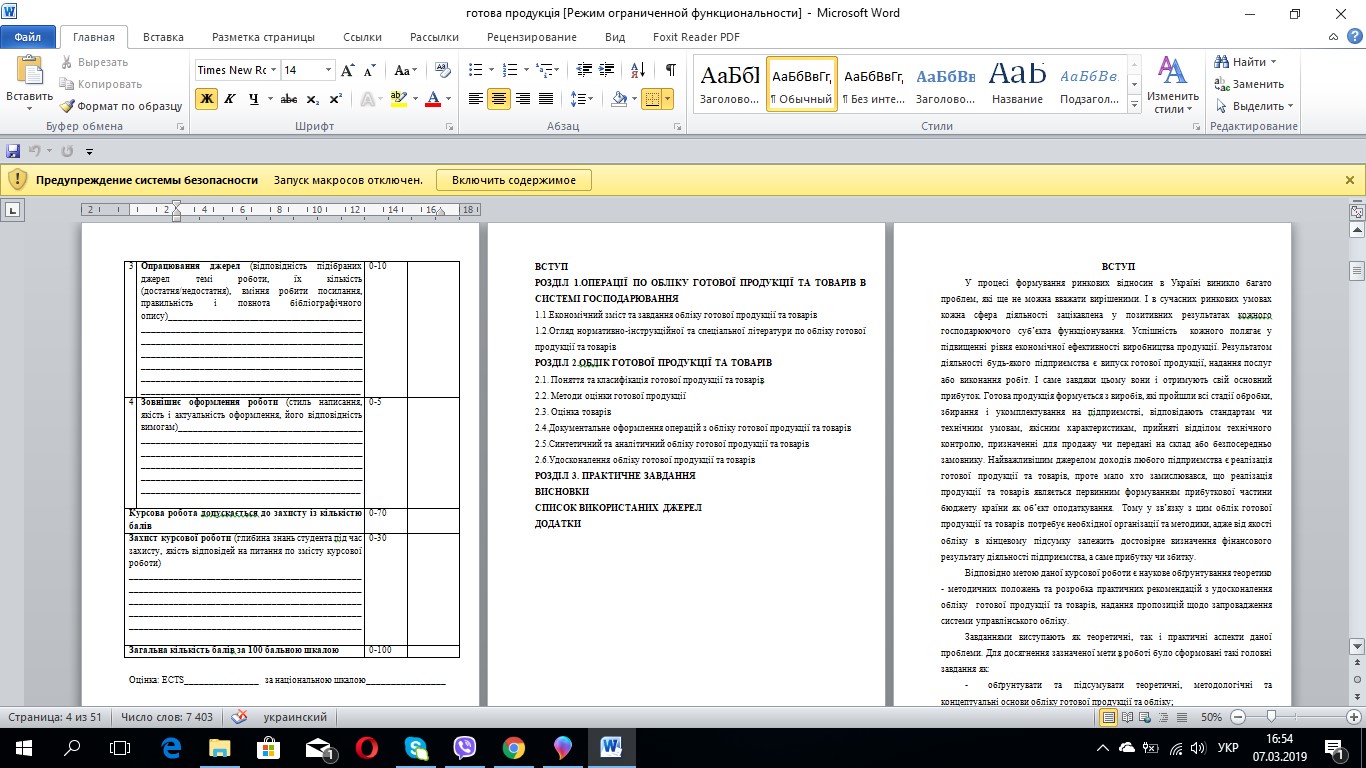Viewport: 1366px width, 768px height.
Task: Switch to the Вставка tab
Action: (x=163, y=37)
